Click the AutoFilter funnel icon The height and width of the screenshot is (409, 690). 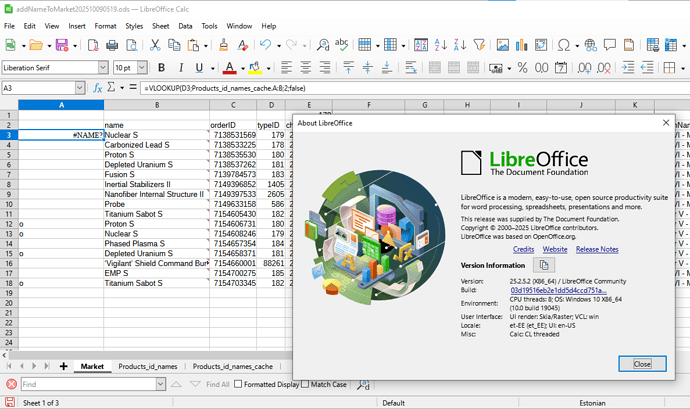pos(479,45)
